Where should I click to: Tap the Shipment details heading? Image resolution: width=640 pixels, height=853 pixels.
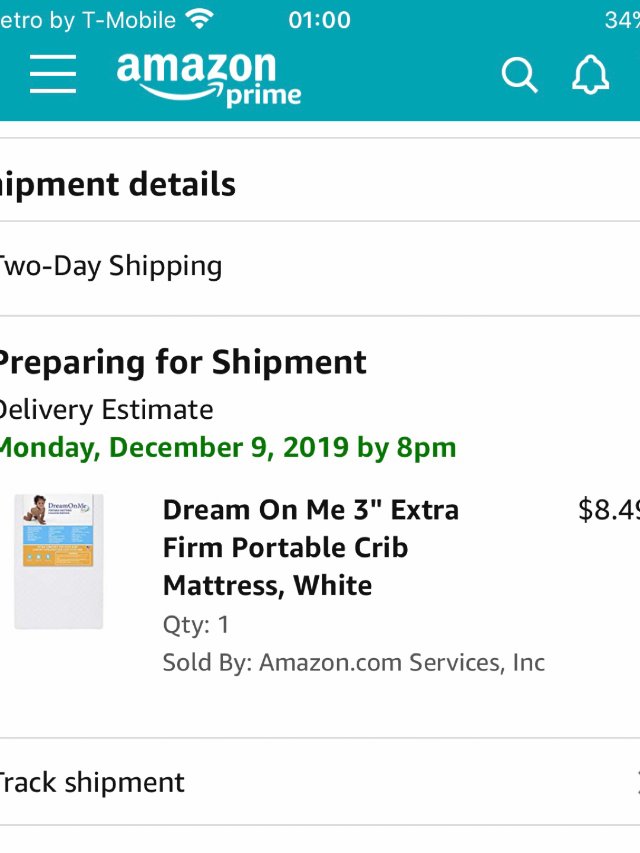click(x=118, y=184)
